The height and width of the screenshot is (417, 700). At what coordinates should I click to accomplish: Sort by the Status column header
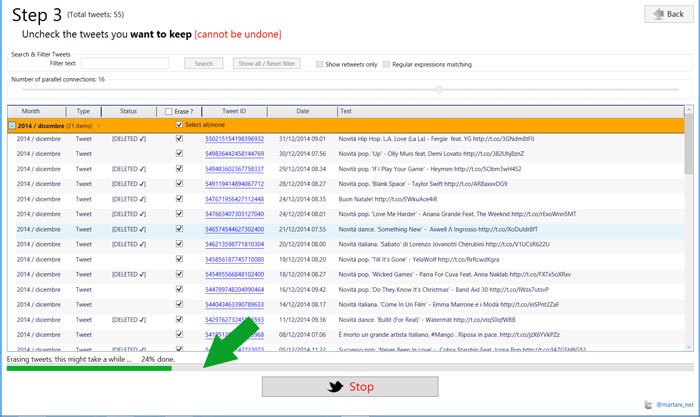coord(129,111)
